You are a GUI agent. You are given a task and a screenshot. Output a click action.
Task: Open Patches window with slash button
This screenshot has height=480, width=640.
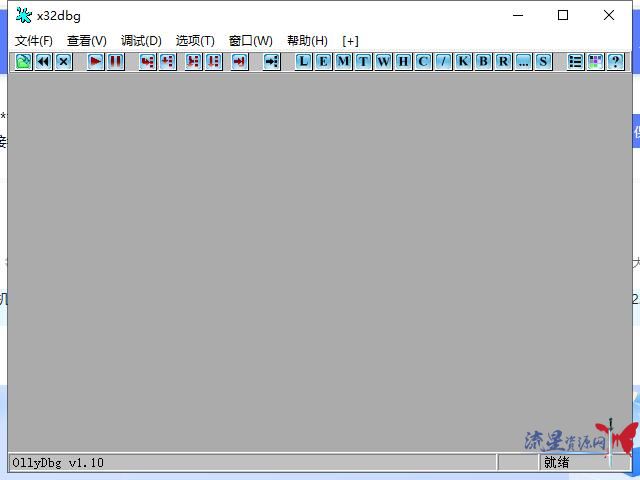443,62
